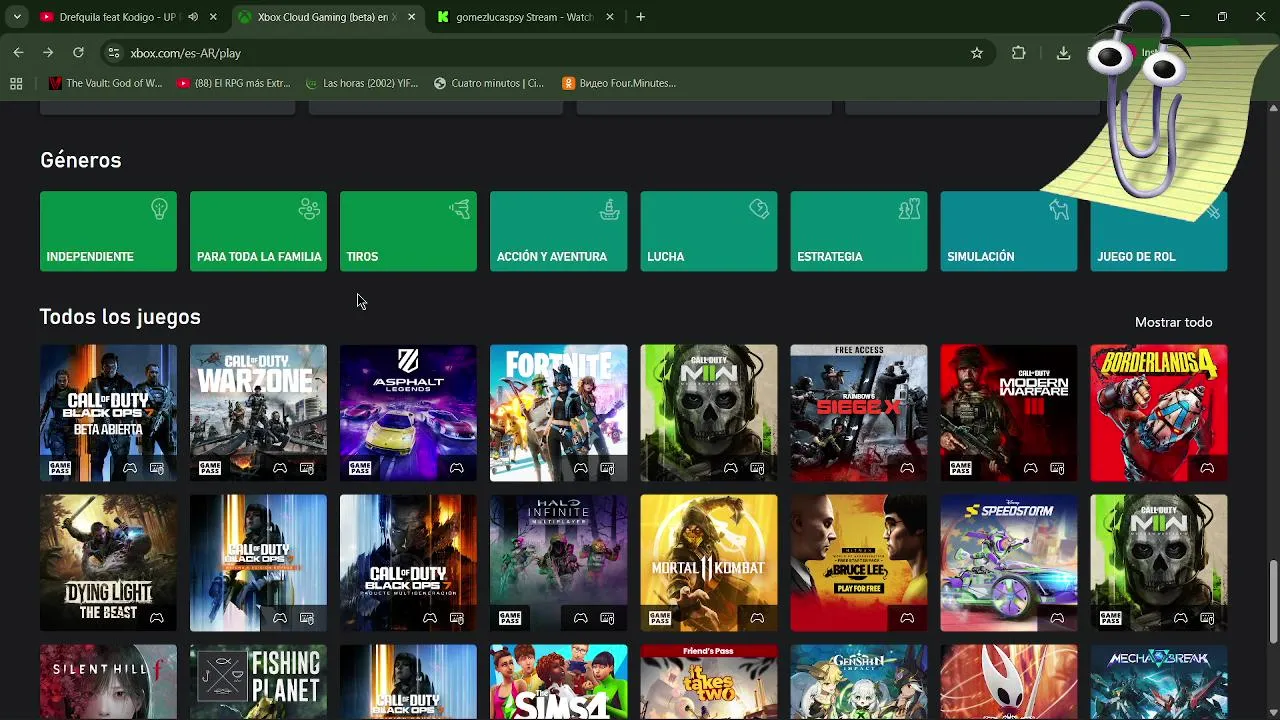Image resolution: width=1280 pixels, height=720 pixels.
Task: Open the Cuatro minutos bookmark
Action: (x=489, y=83)
